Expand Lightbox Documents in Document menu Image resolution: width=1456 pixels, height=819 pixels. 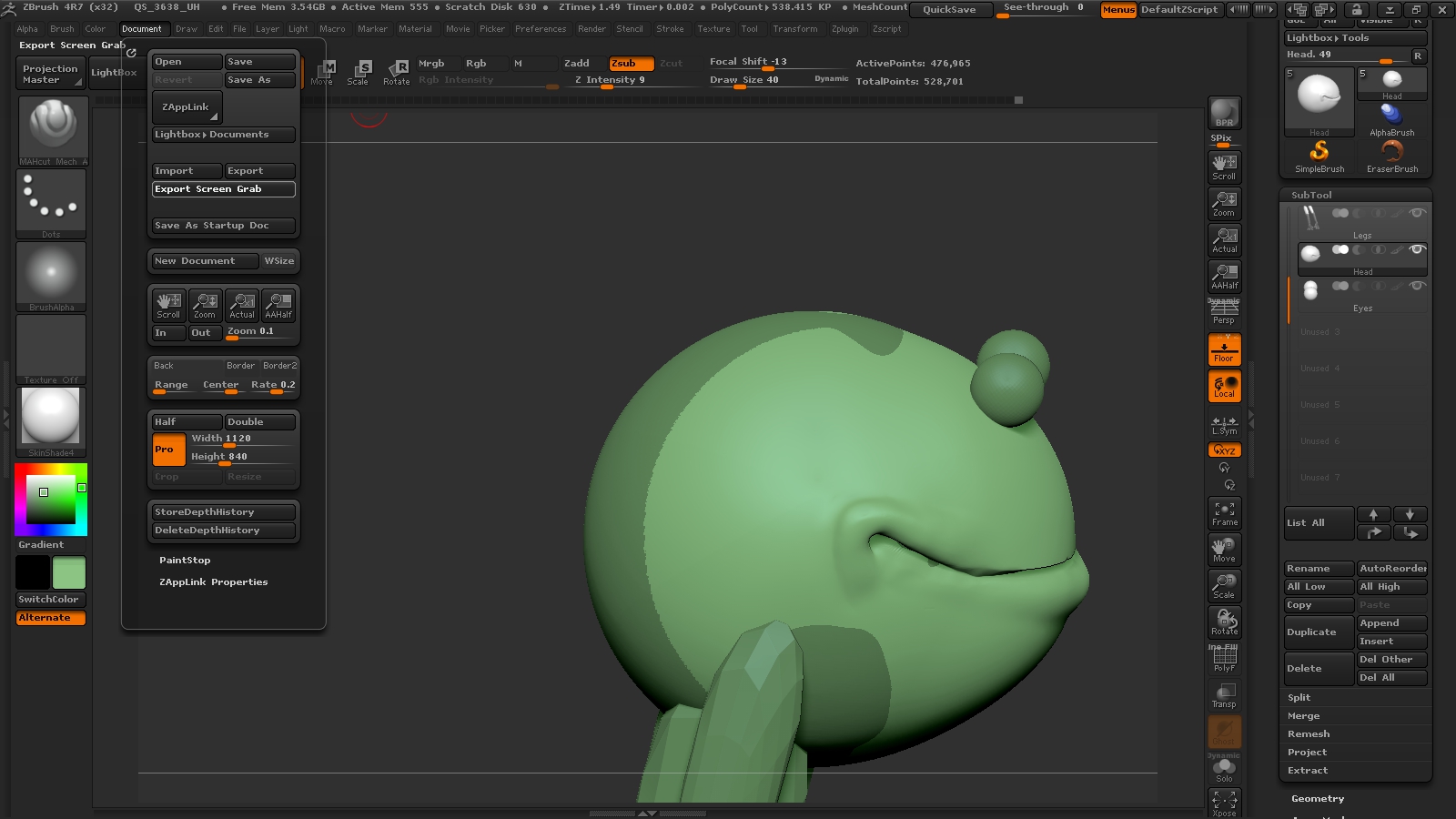(x=223, y=135)
